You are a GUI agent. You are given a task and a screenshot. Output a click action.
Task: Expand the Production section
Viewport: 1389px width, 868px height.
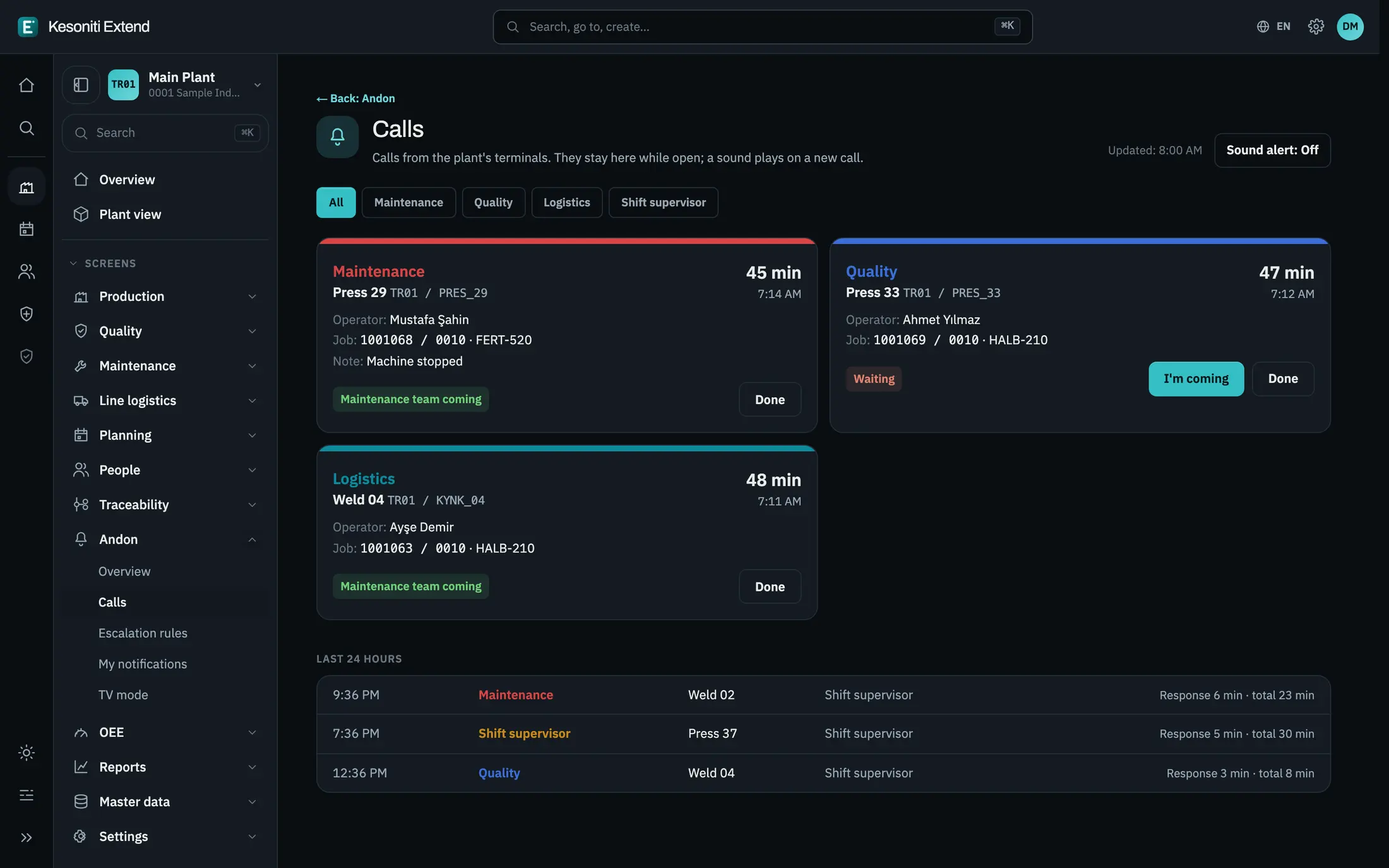click(165, 296)
